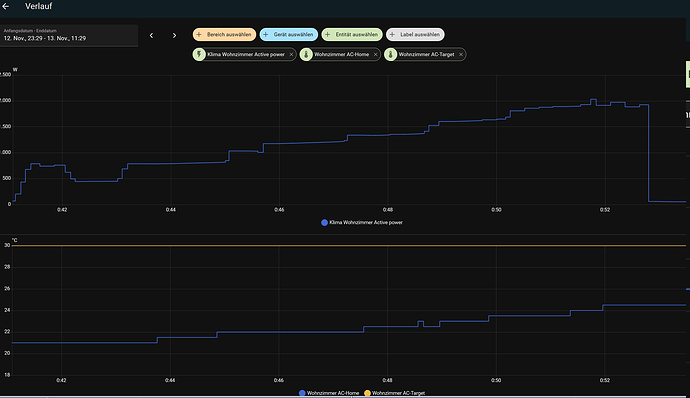690x398 pixels.
Task: Click plus icon in Label auswählen
Action: [392, 34]
